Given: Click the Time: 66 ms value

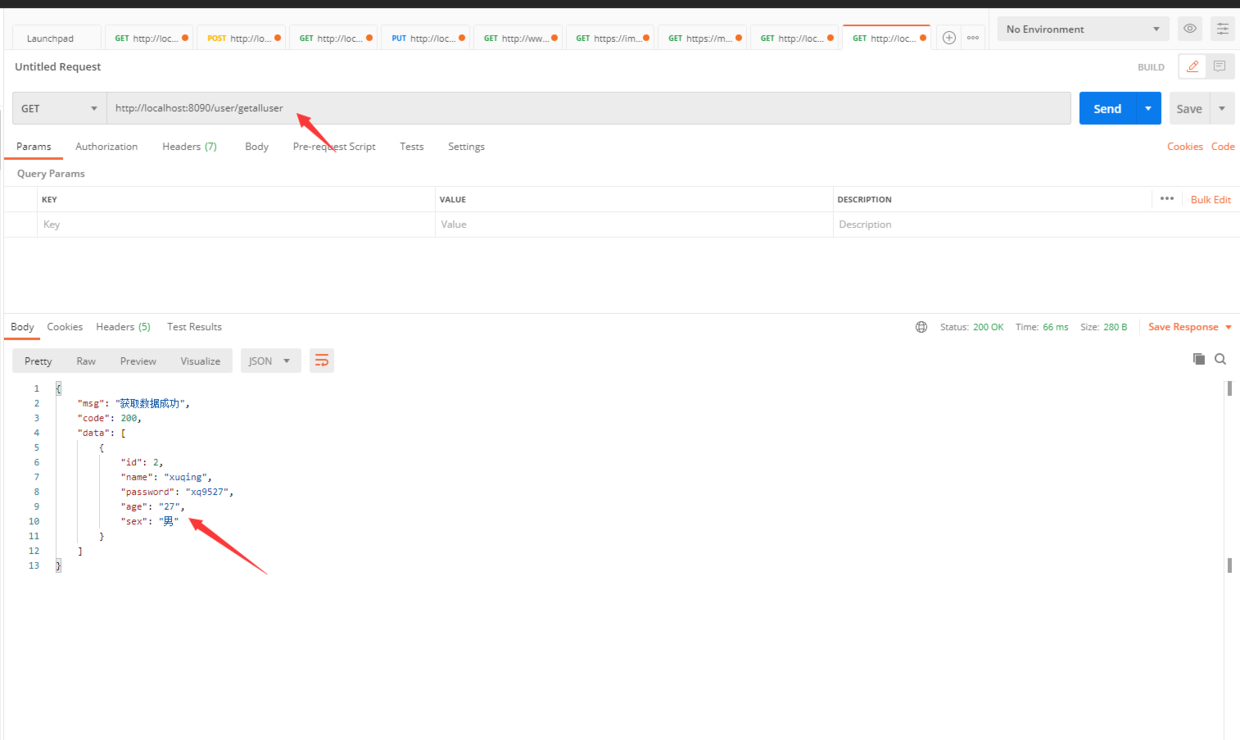Looking at the screenshot, I should click(1042, 327).
